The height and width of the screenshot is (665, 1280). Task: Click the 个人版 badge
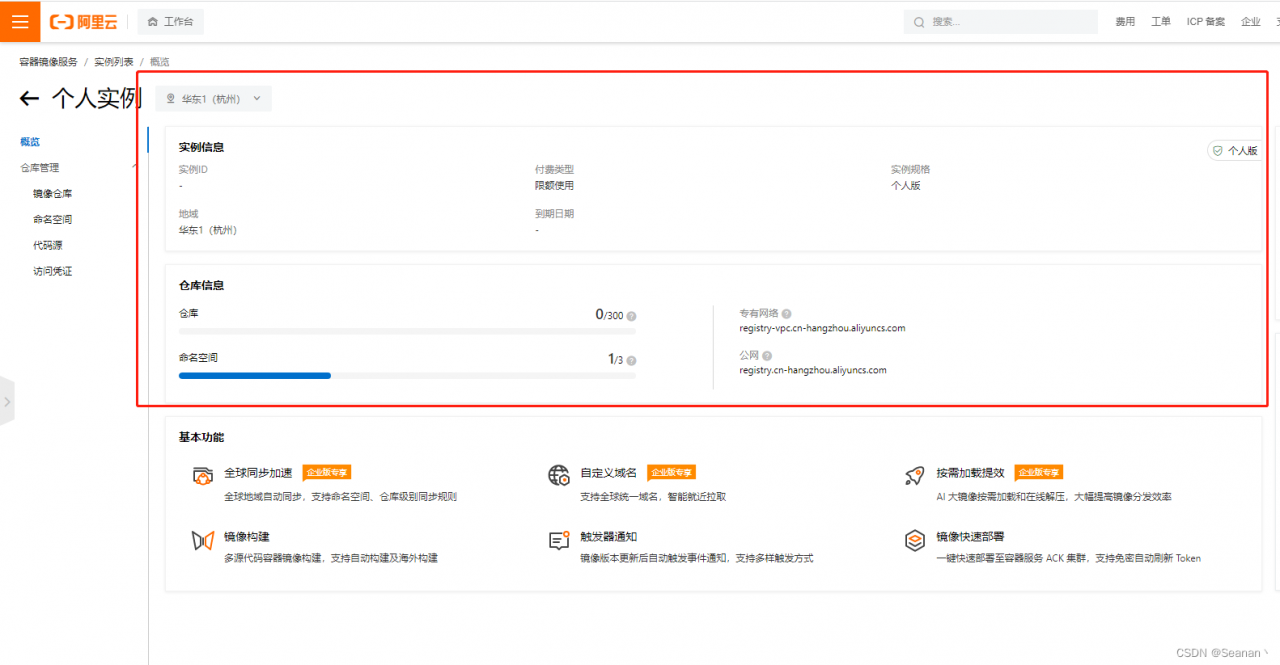tap(1235, 151)
